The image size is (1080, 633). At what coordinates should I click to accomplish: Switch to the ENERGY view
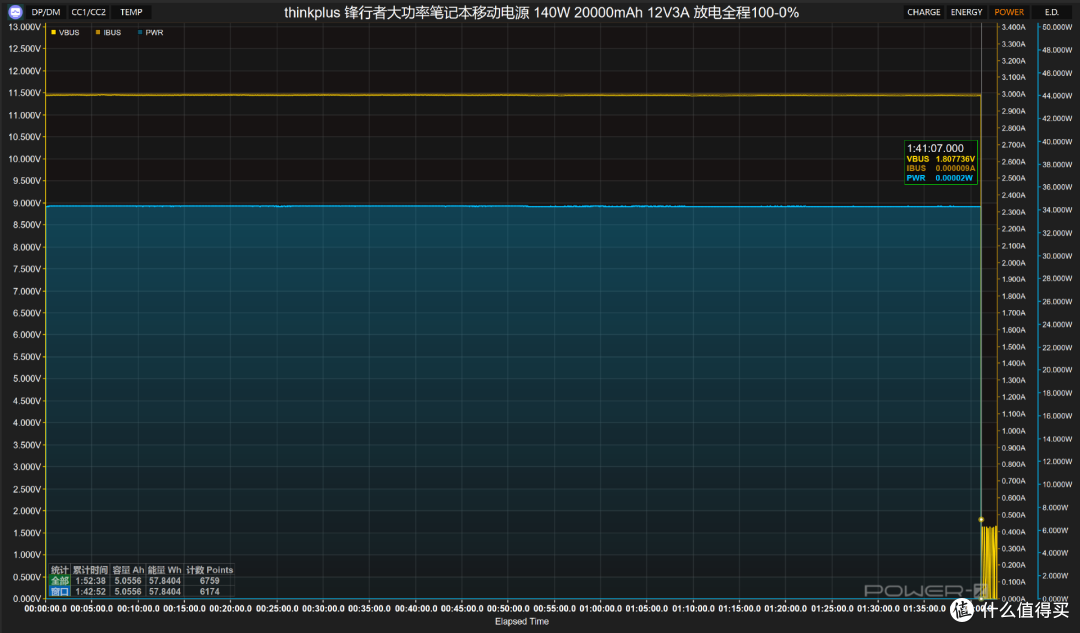pos(966,12)
